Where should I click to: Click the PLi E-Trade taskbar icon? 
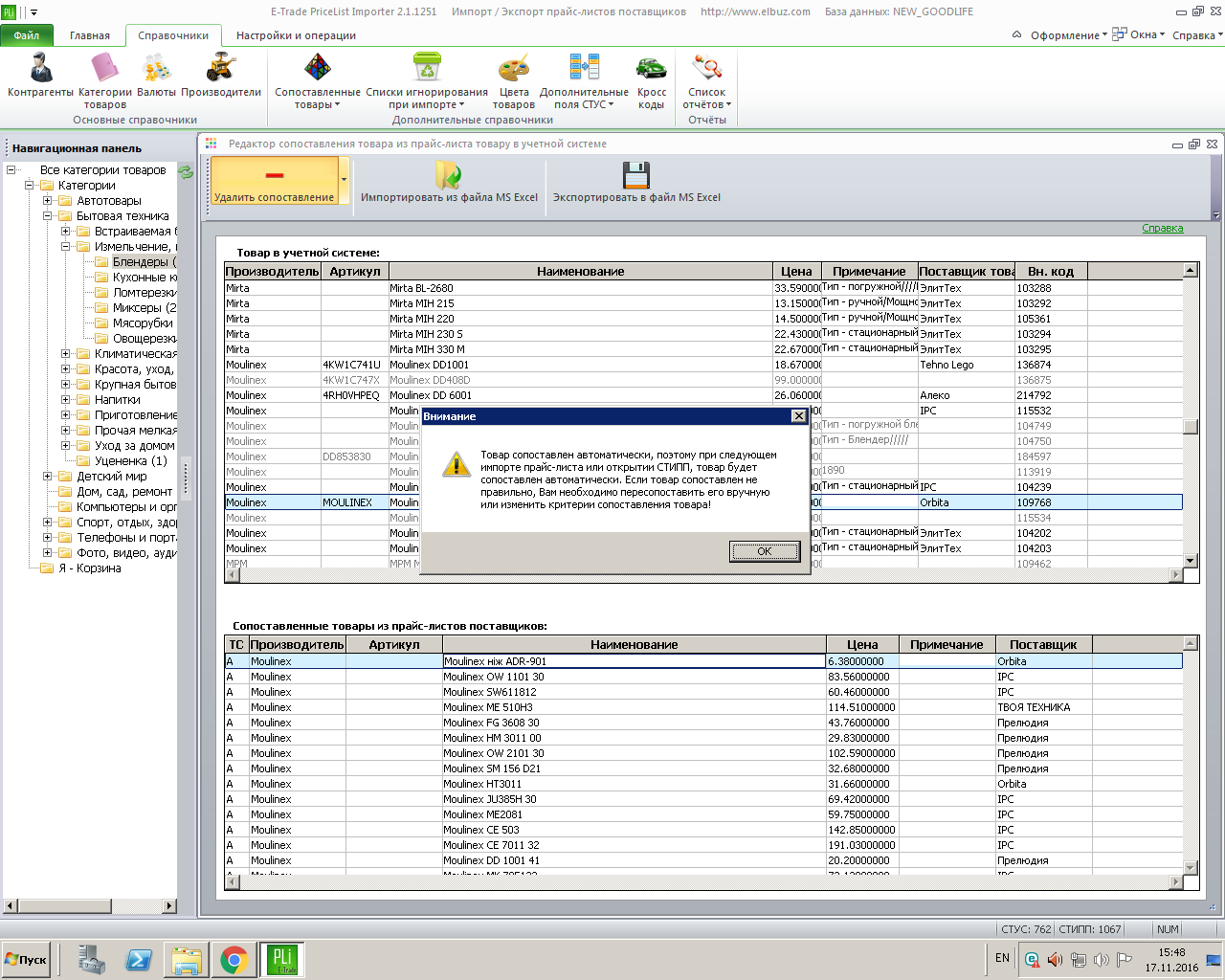(282, 960)
